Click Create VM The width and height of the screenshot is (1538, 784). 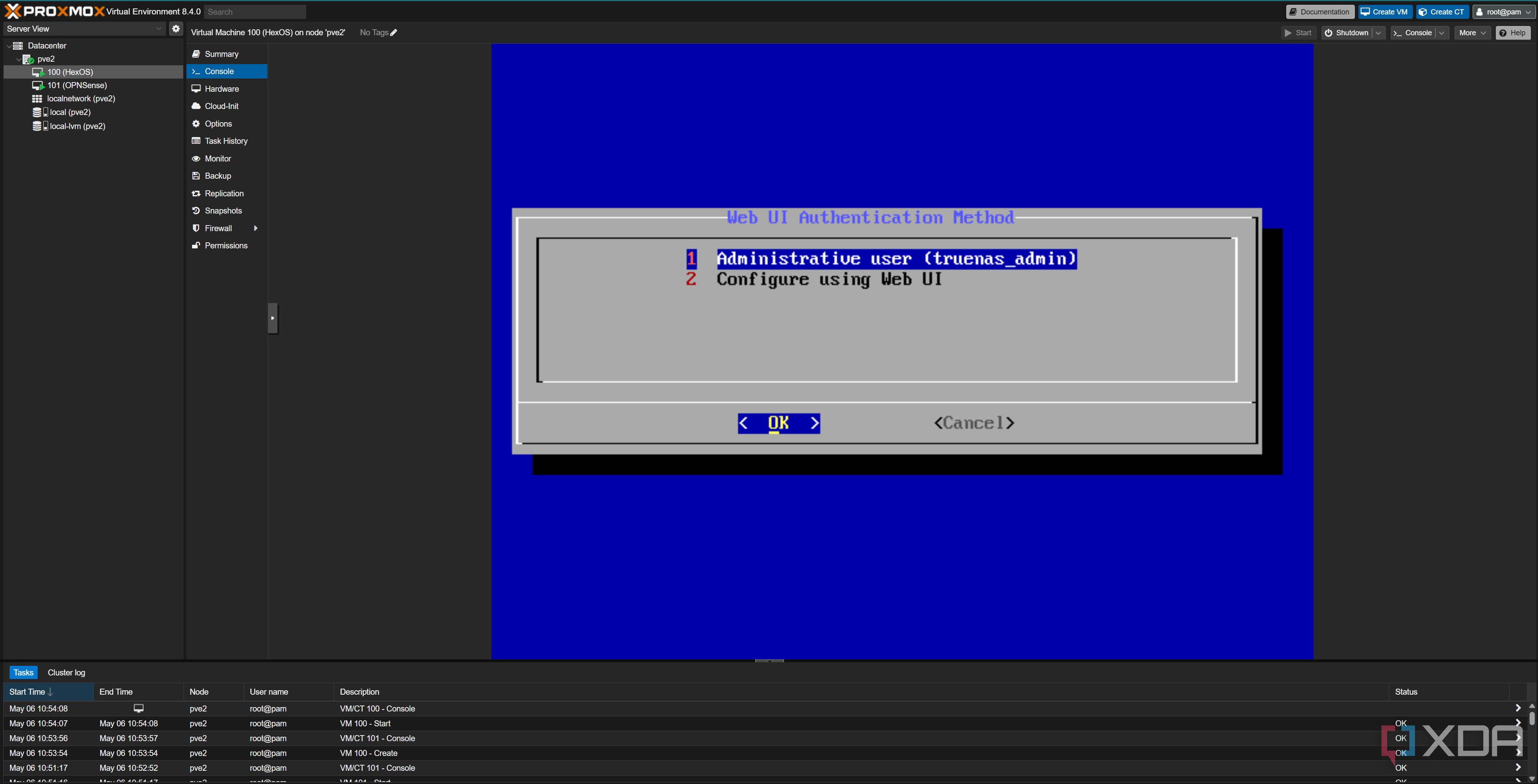(1384, 12)
